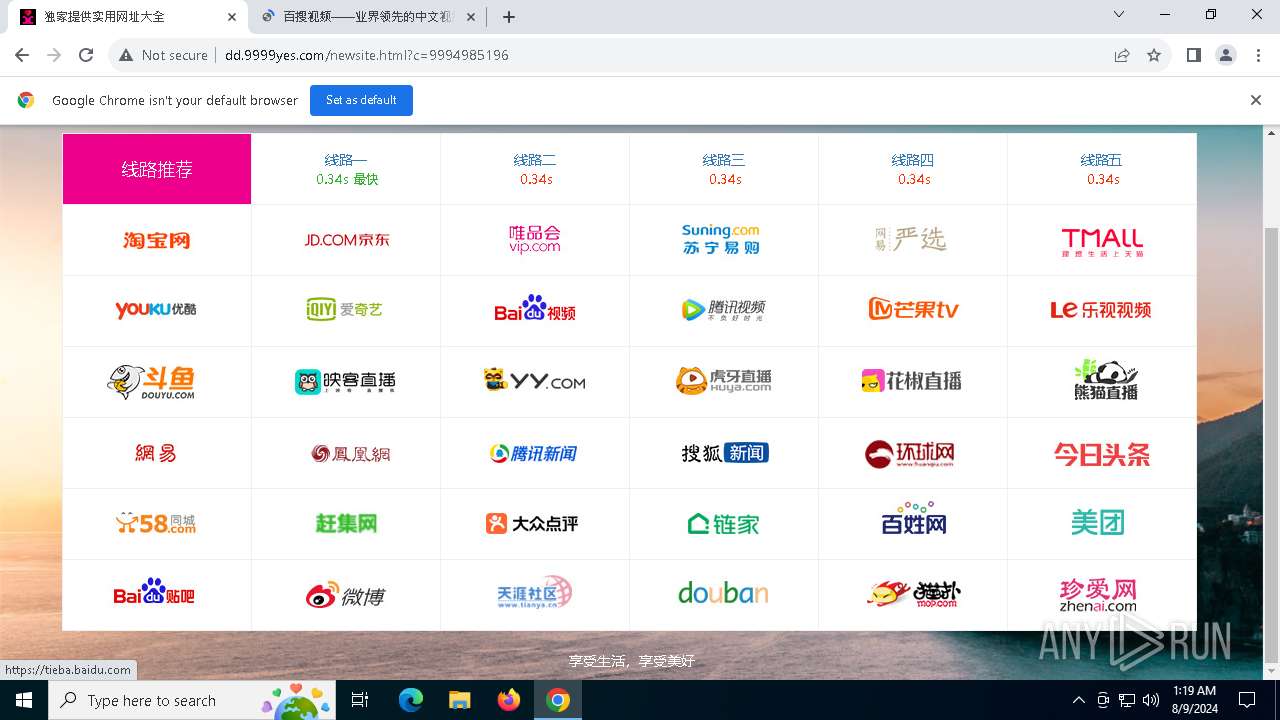
Task: Show hidden system tray icons
Action: click(1078, 700)
